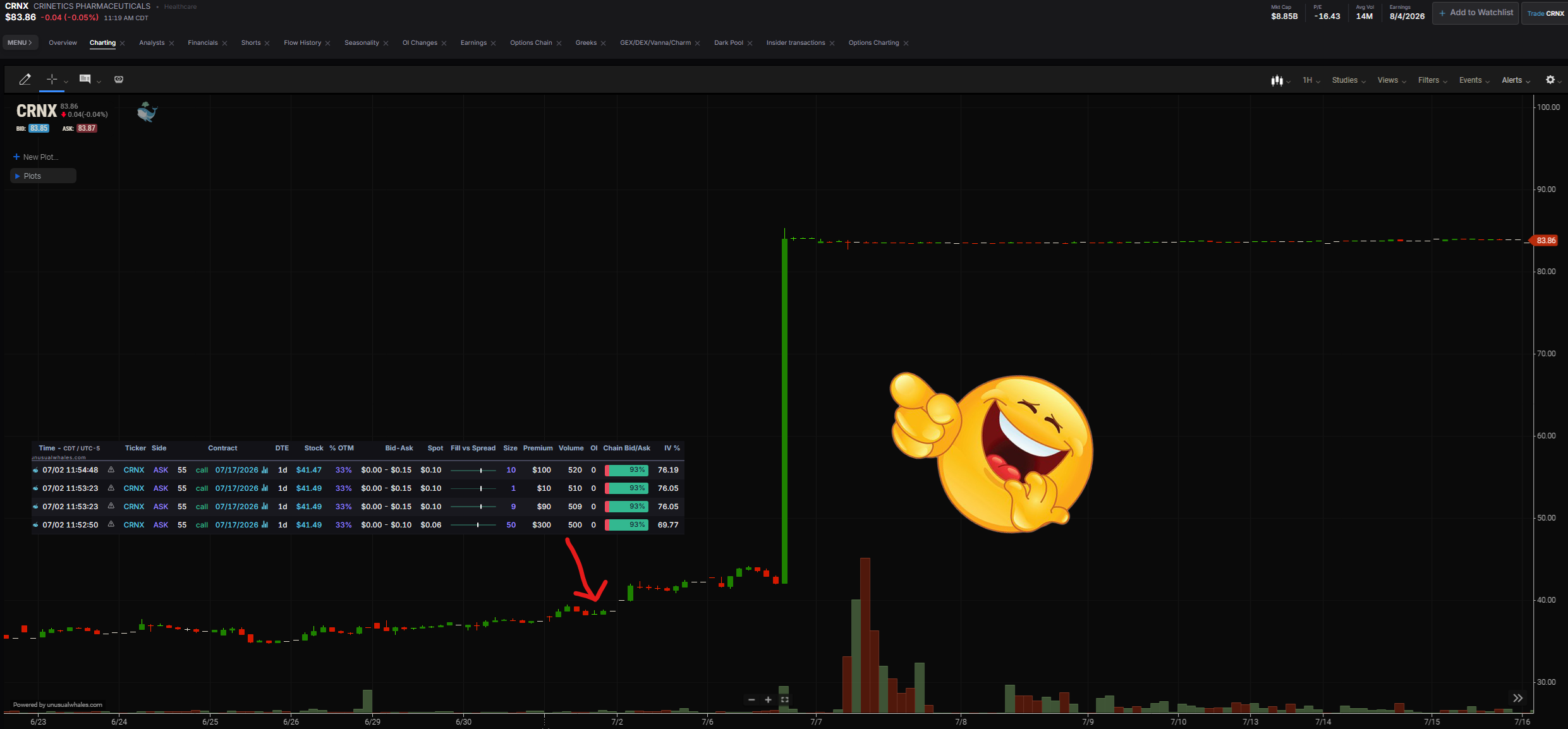Image resolution: width=1568 pixels, height=729 pixels.
Task: Open the Powered by unusualwhales.com link
Action: tap(58, 705)
